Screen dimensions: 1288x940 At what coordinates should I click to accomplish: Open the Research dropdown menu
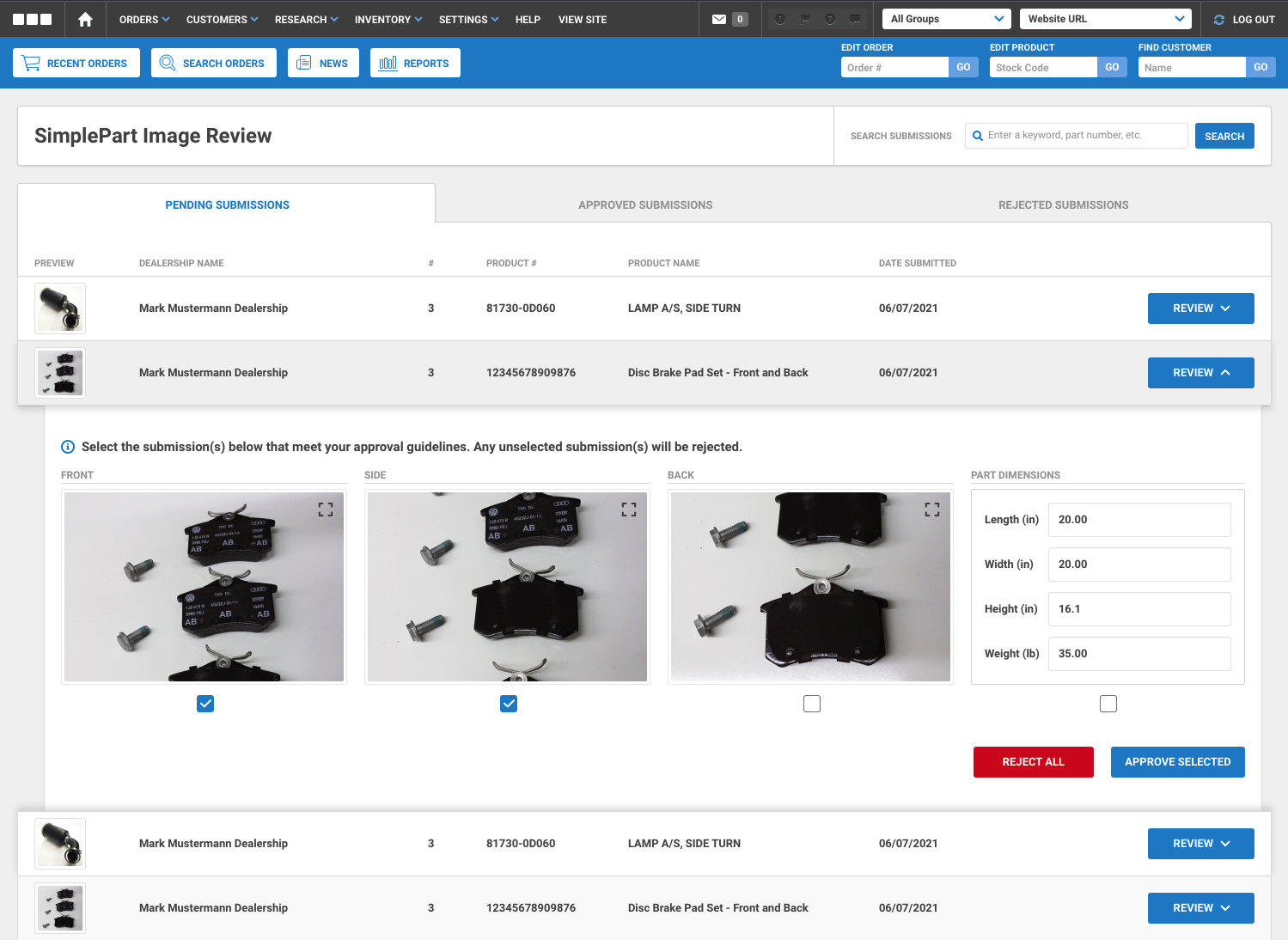[x=306, y=20]
